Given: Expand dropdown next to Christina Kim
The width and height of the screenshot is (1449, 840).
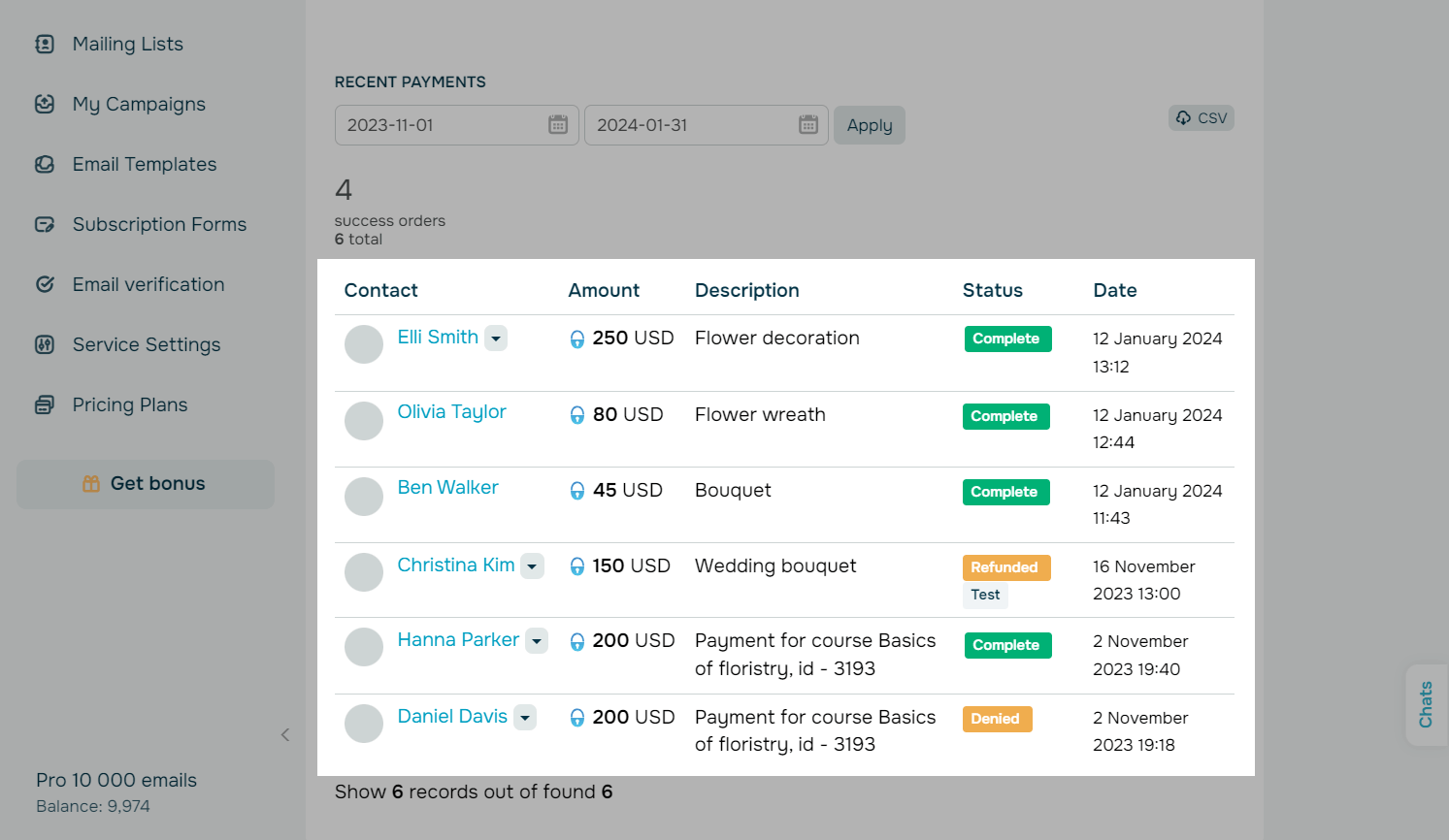Looking at the screenshot, I should point(532,566).
